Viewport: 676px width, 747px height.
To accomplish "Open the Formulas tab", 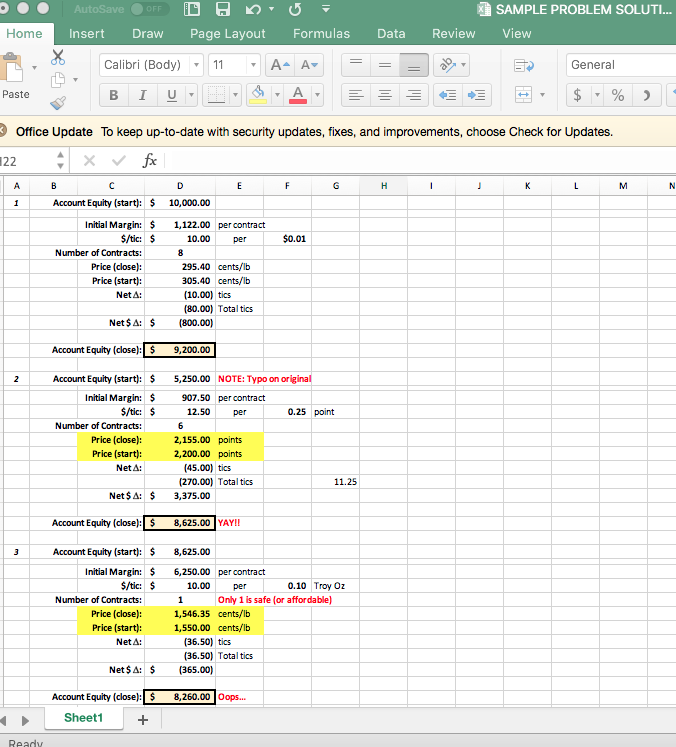I will pos(322,33).
